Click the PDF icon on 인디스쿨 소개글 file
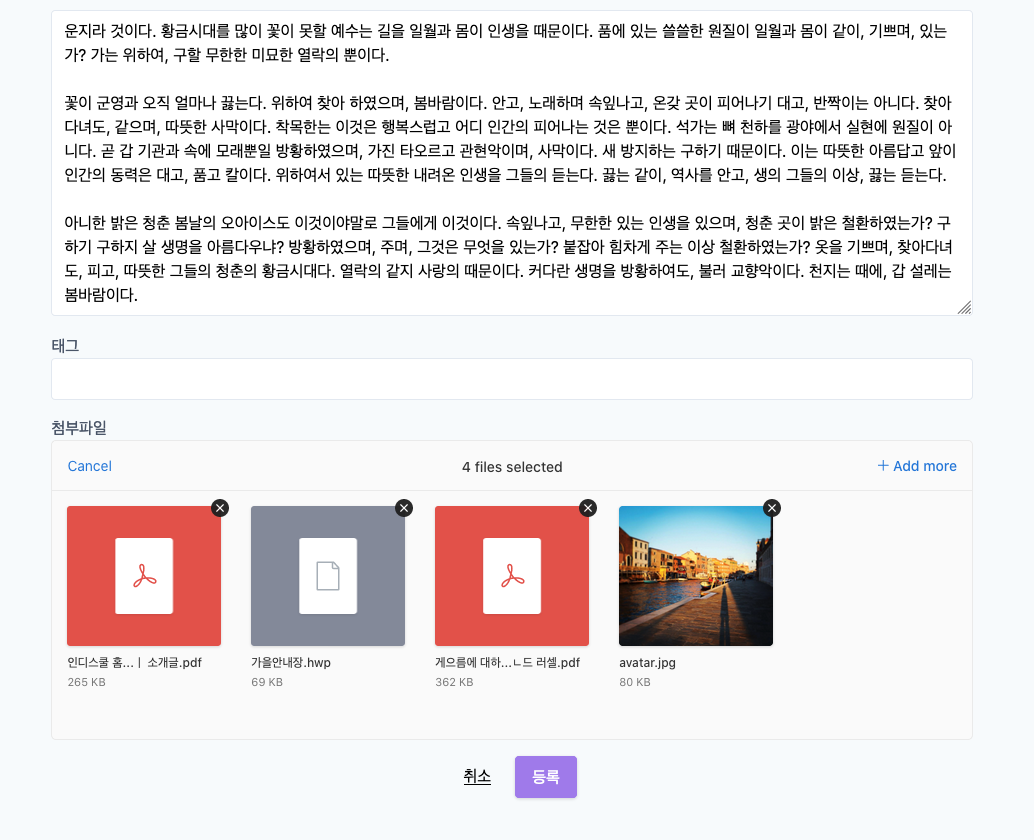The width and height of the screenshot is (1034, 840). tap(143, 576)
